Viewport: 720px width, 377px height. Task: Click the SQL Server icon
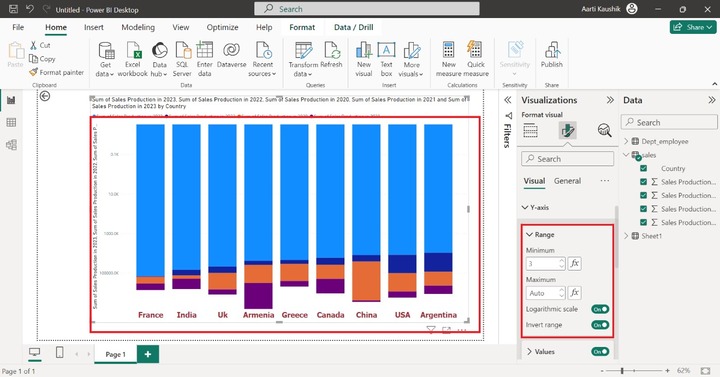[x=182, y=51]
